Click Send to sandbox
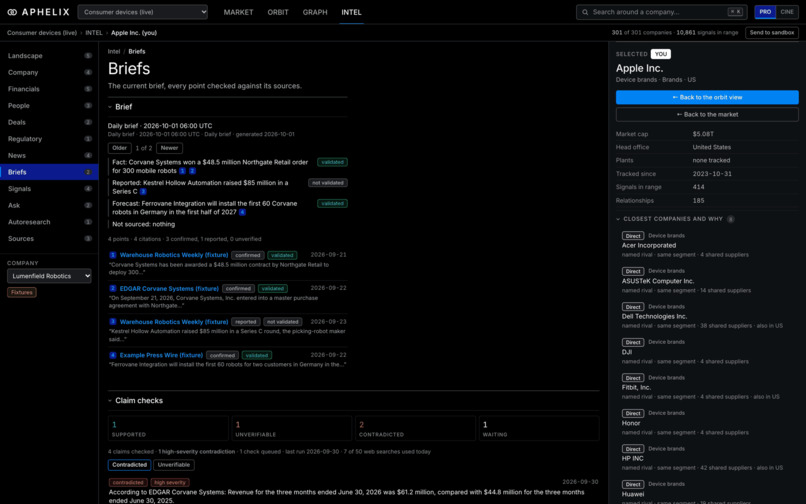 click(772, 32)
